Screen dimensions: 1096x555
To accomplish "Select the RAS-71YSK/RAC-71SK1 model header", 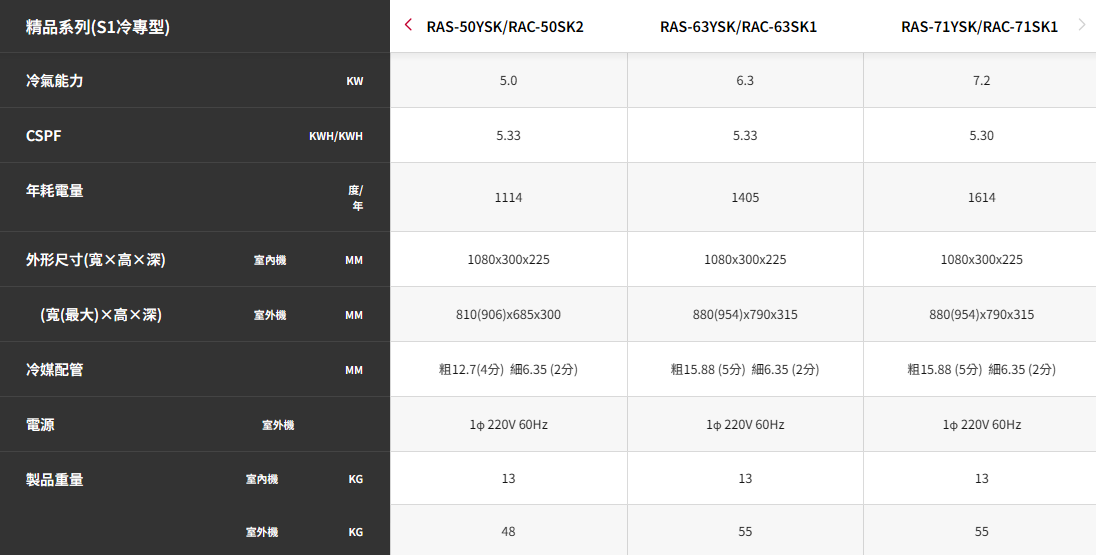I will [979, 27].
